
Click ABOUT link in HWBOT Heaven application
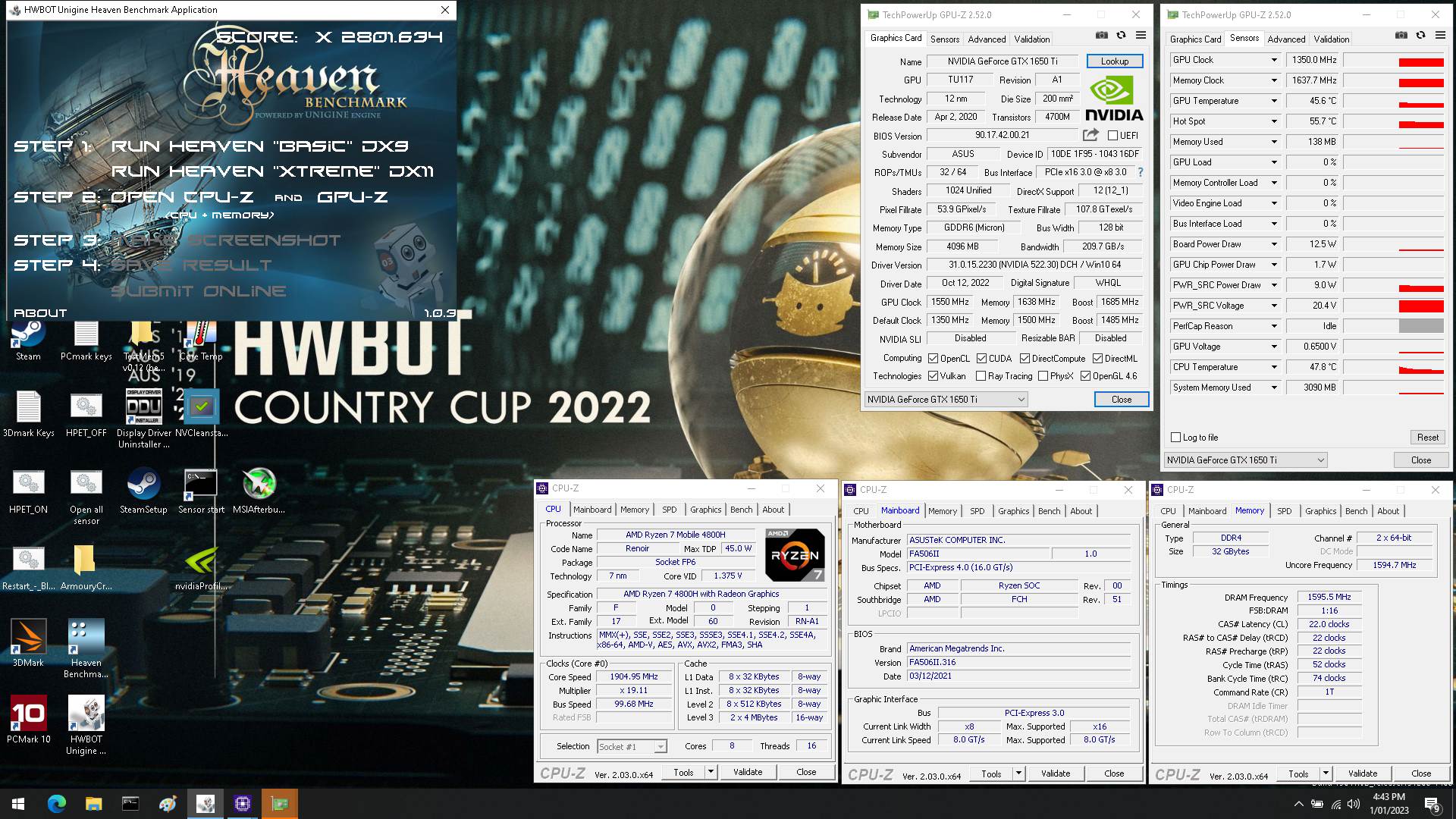tap(40, 312)
